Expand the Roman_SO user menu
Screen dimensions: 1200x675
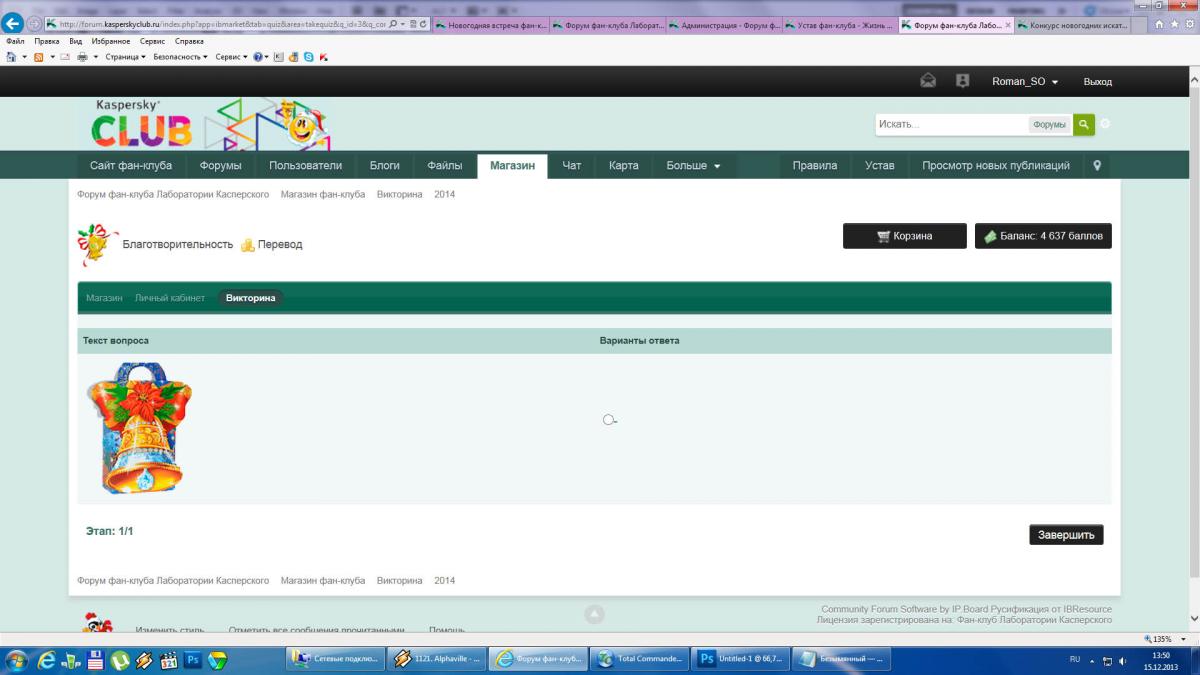(x=1025, y=82)
